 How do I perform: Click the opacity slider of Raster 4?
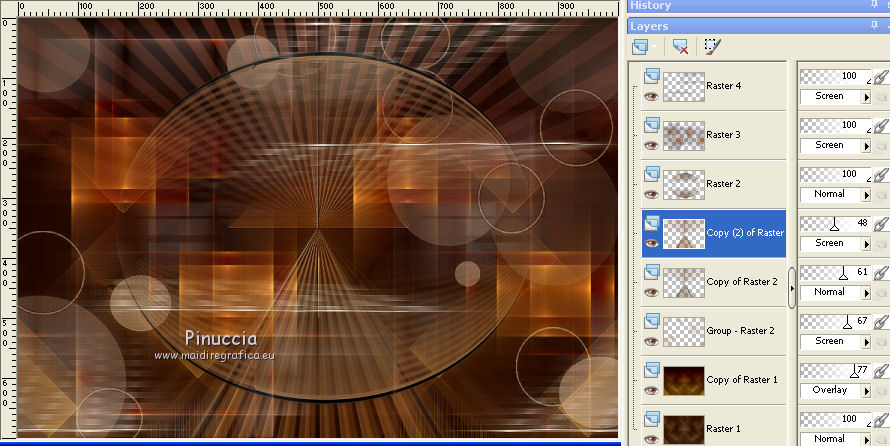(x=836, y=77)
